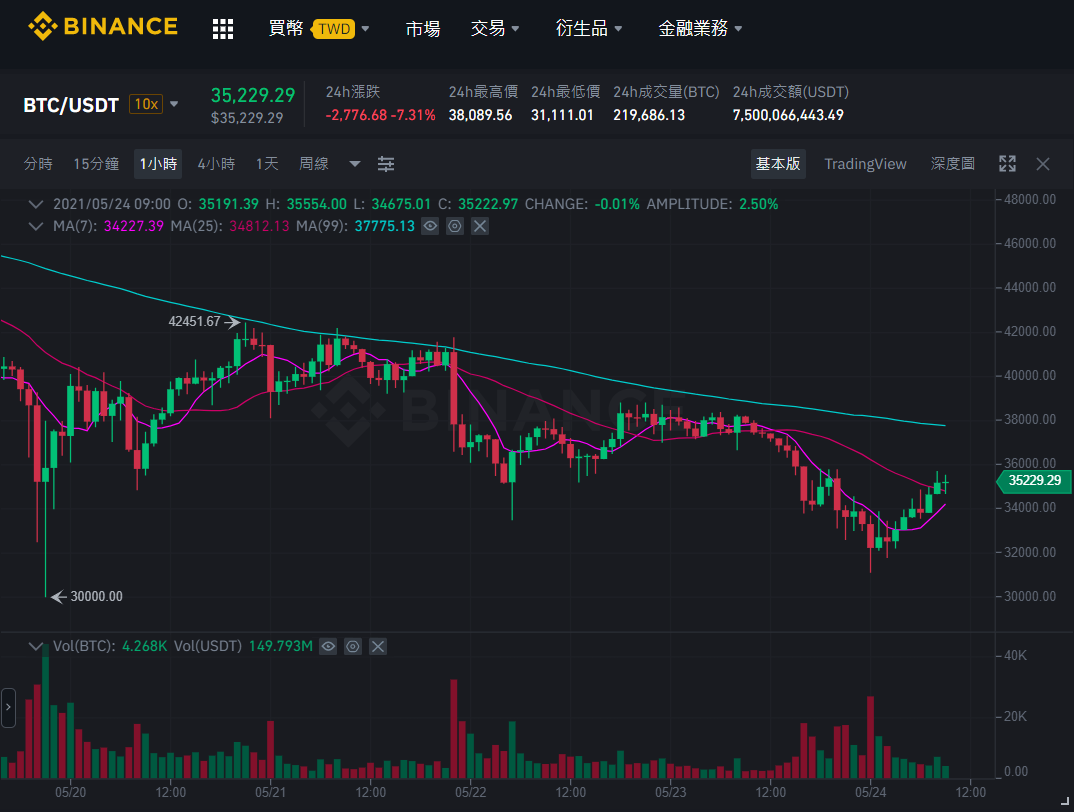The image size is (1074, 812).
Task: Toggle volume bars visibility eye icon
Action: coord(328,646)
